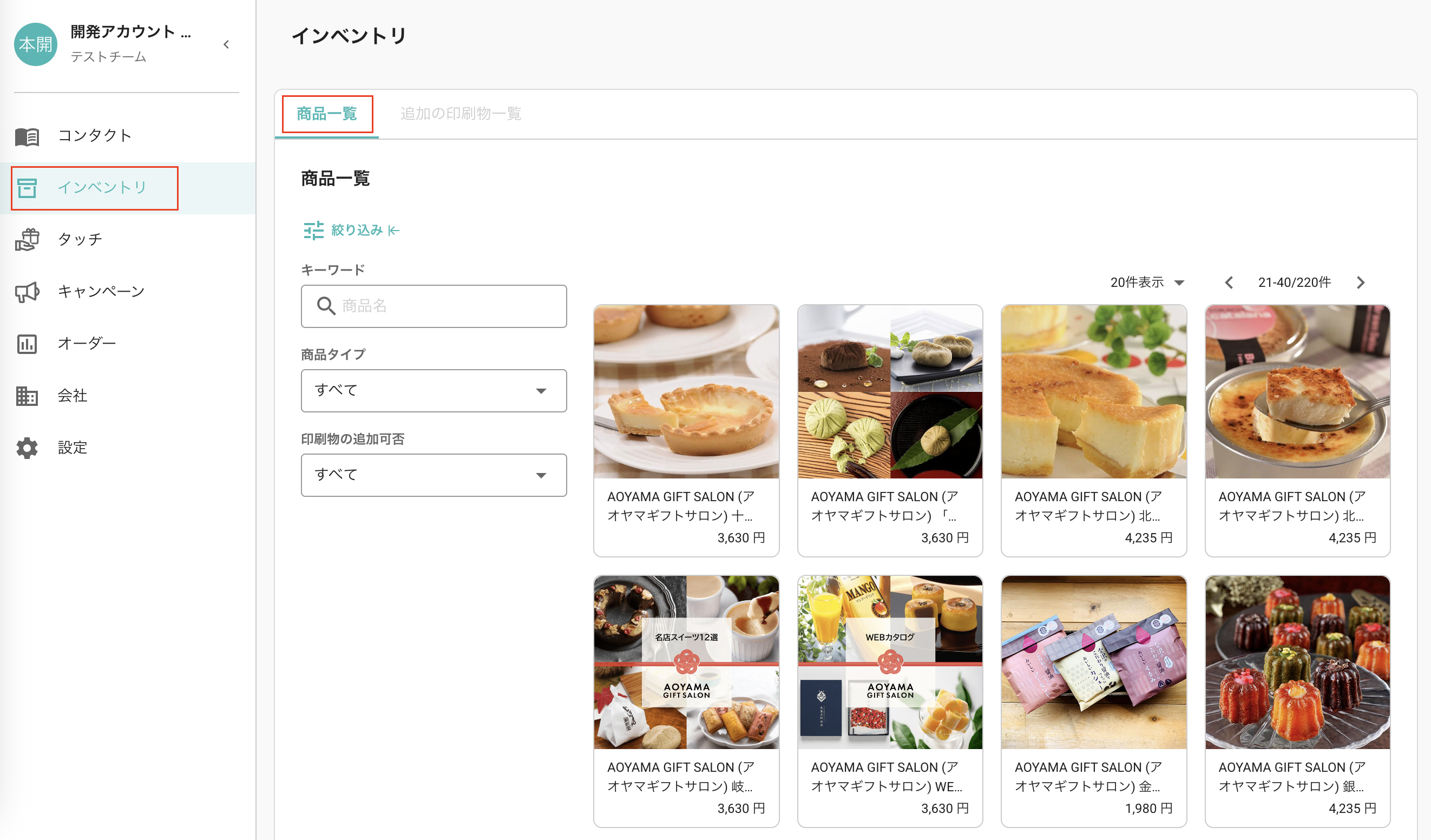Viewport: 1431px width, 840px height.
Task: Switch to the 商品一覧 tab
Action: tap(327, 114)
